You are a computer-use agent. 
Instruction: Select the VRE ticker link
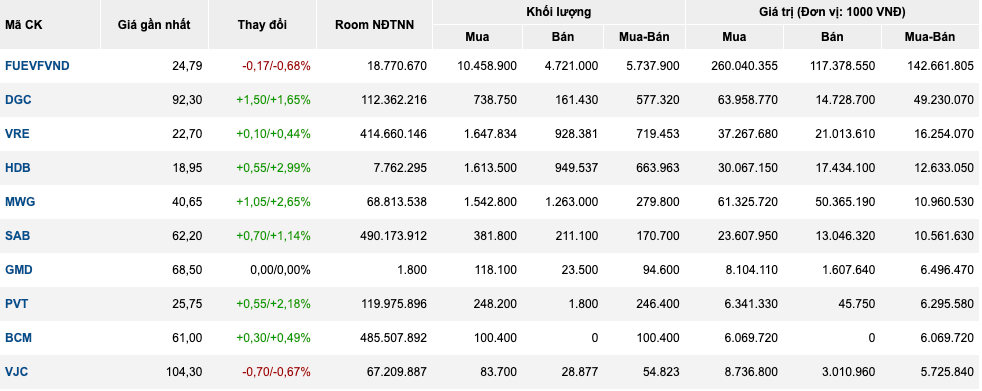click(17, 133)
